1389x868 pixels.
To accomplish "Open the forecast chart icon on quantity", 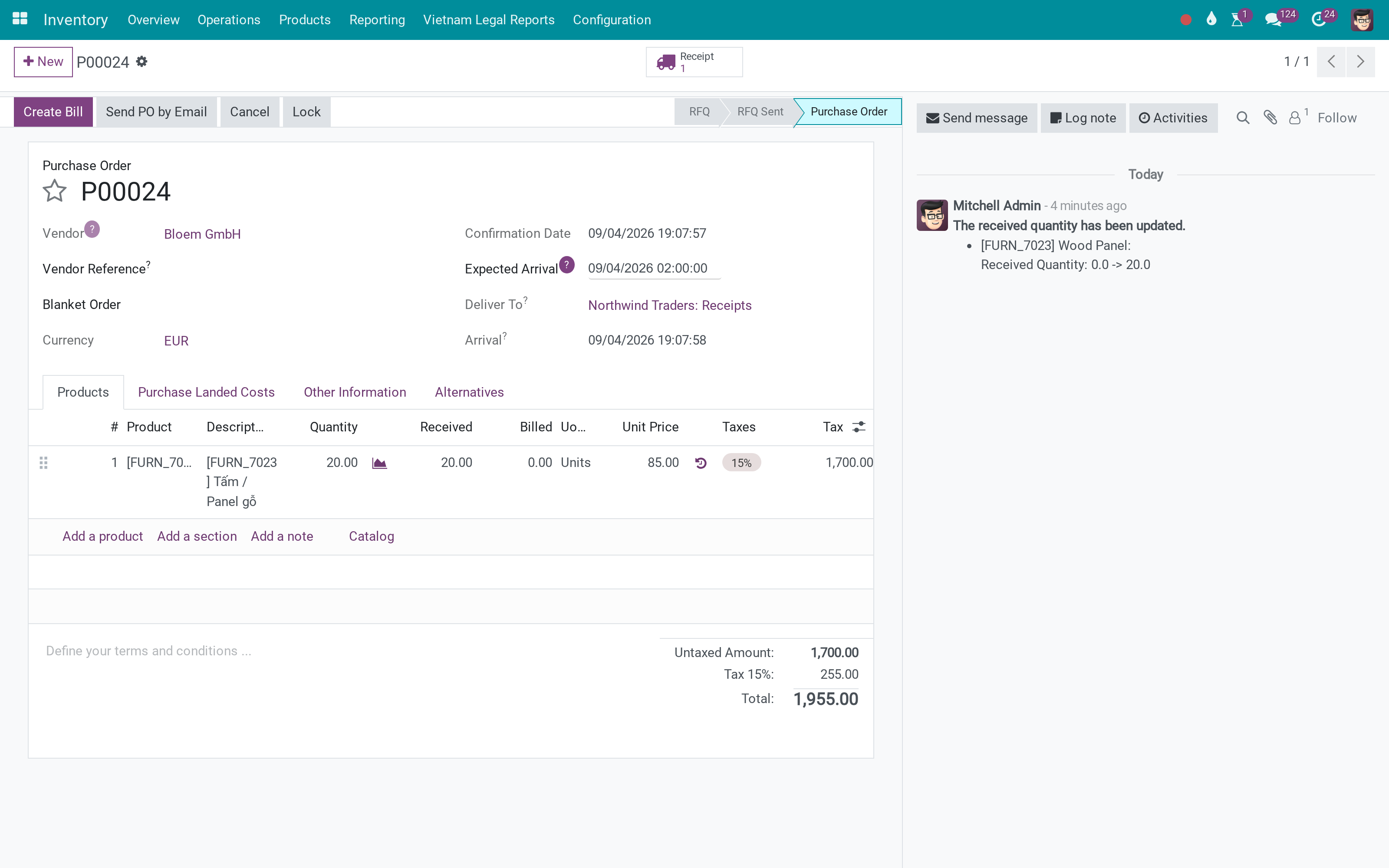I will [379, 463].
